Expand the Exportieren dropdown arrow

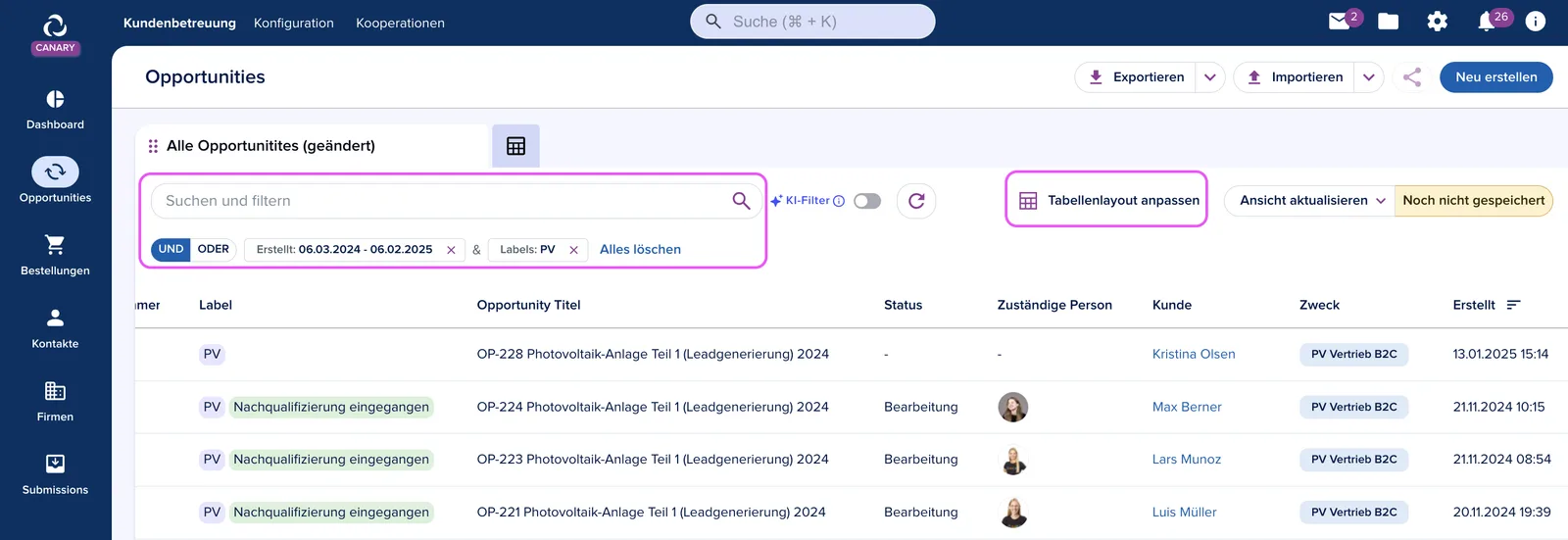pyautogui.click(x=1210, y=77)
